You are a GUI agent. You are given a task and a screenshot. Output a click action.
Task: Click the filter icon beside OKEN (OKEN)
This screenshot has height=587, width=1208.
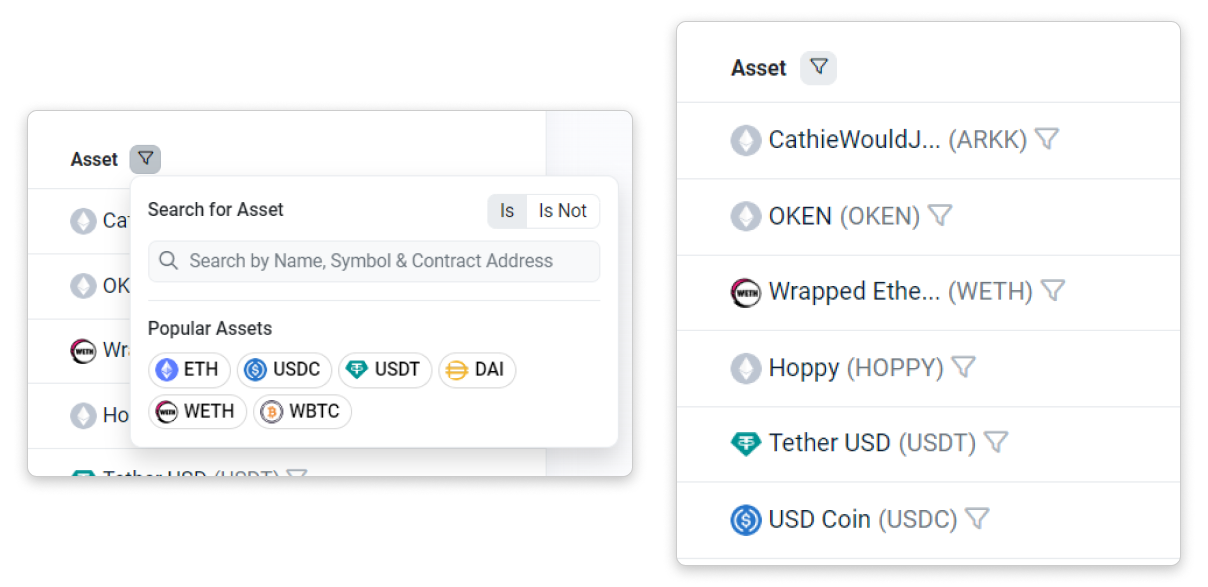[x=939, y=215]
